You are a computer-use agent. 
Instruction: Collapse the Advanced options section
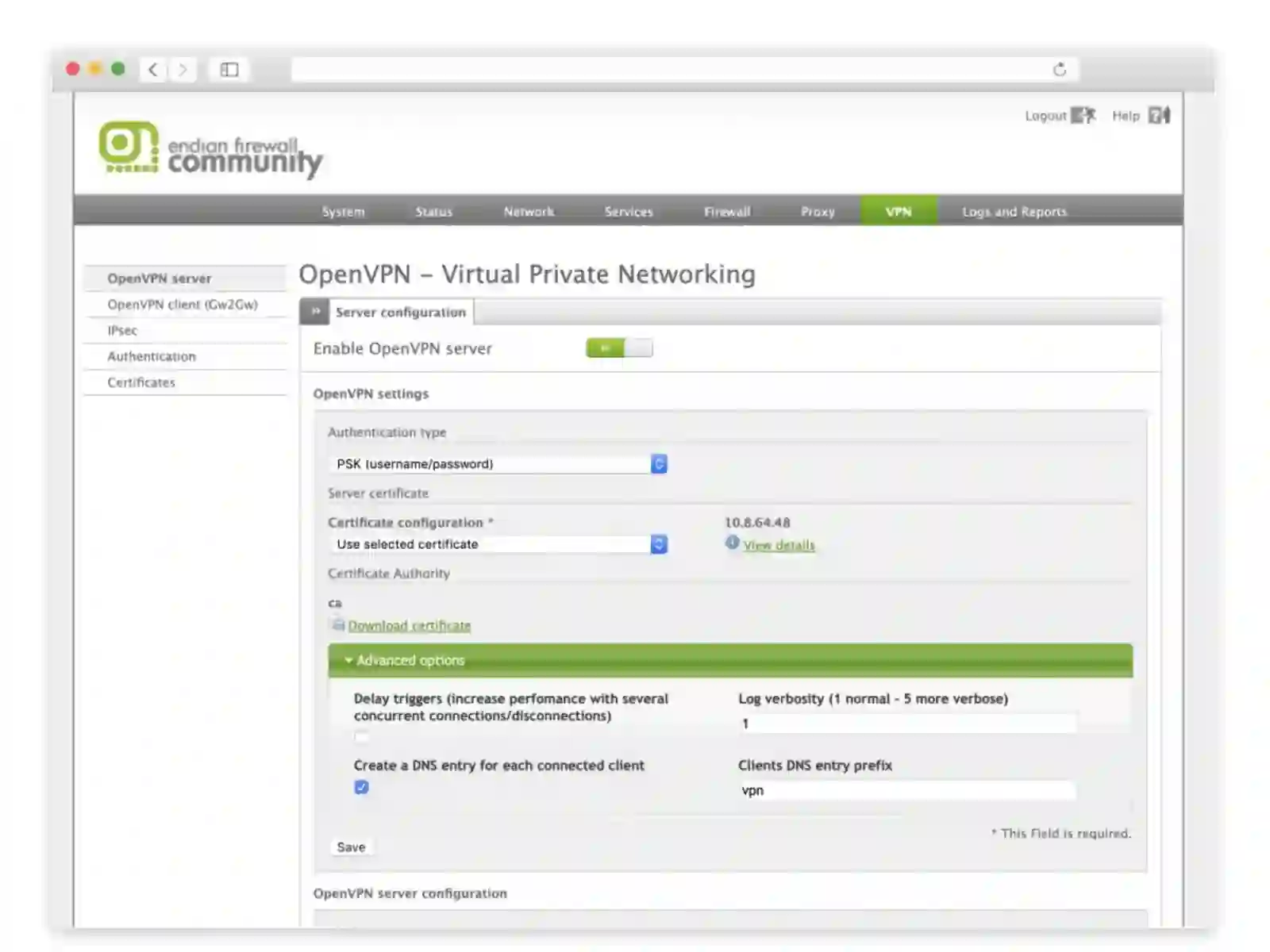click(730, 660)
